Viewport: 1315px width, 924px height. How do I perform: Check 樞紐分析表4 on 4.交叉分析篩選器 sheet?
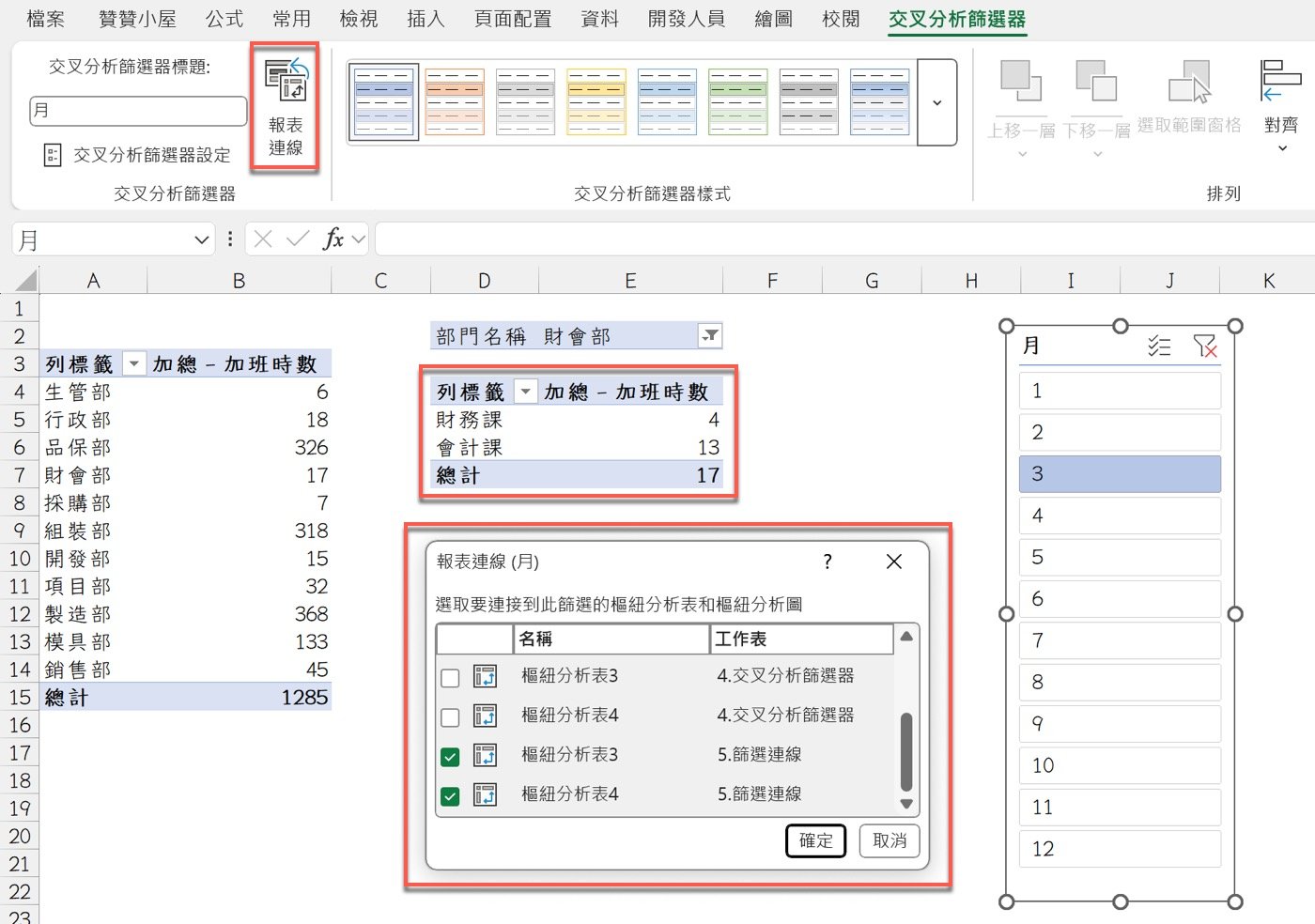pyautogui.click(x=450, y=716)
